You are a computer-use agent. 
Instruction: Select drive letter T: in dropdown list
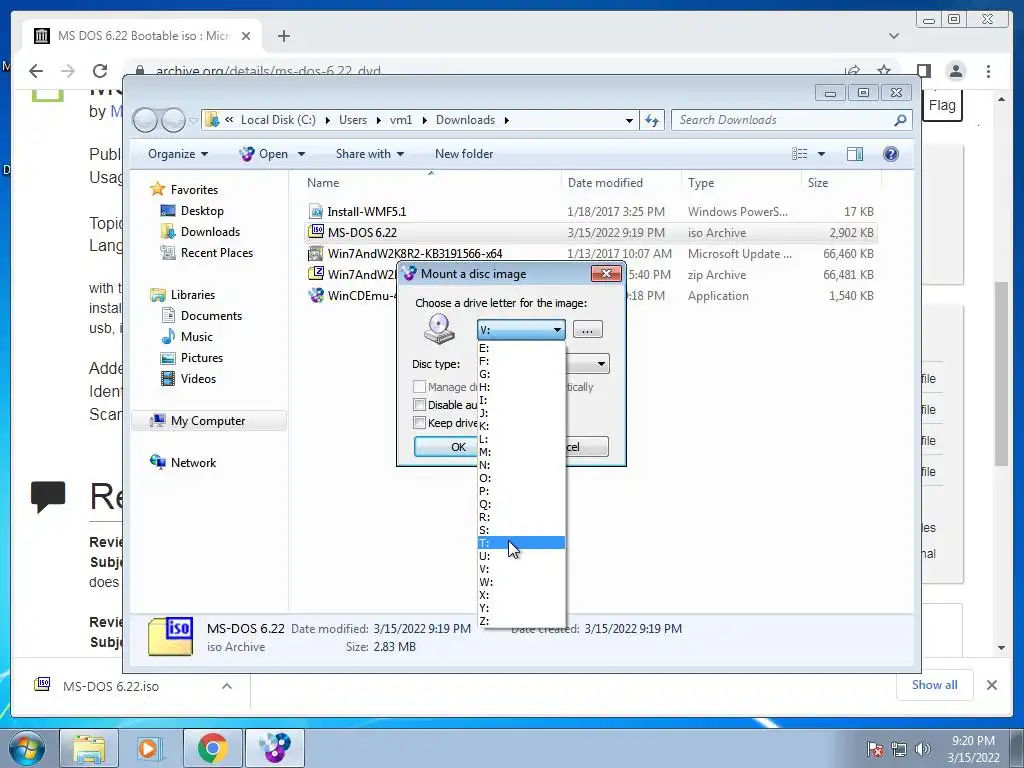[x=521, y=543]
